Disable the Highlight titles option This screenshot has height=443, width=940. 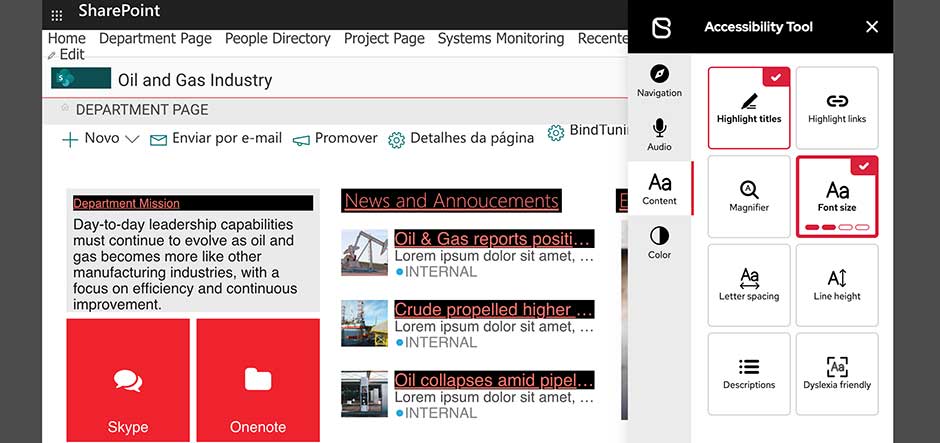[749, 108]
